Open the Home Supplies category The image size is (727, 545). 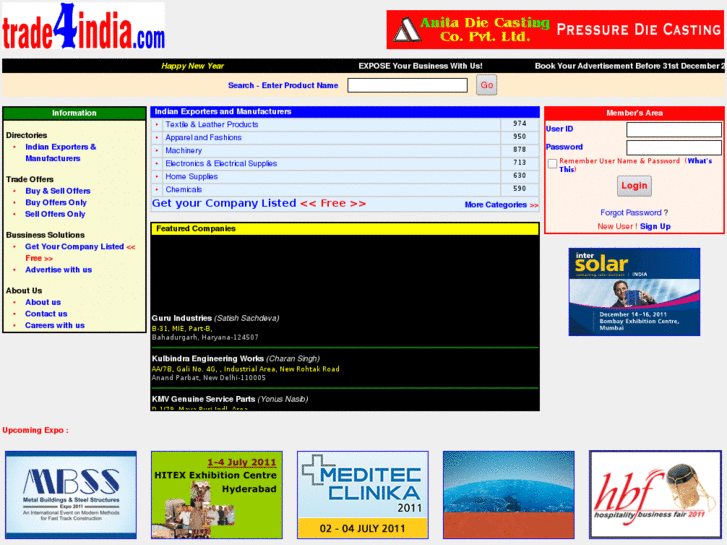[x=191, y=176]
